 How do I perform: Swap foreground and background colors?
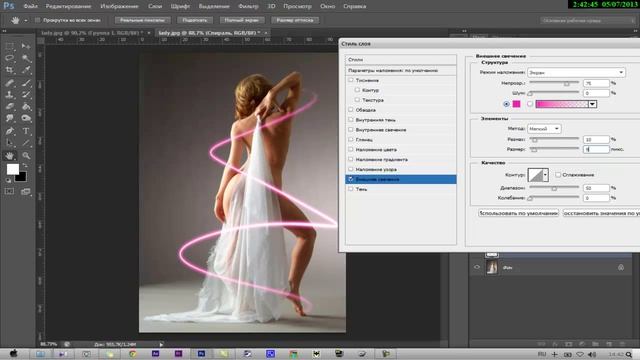click(24, 165)
